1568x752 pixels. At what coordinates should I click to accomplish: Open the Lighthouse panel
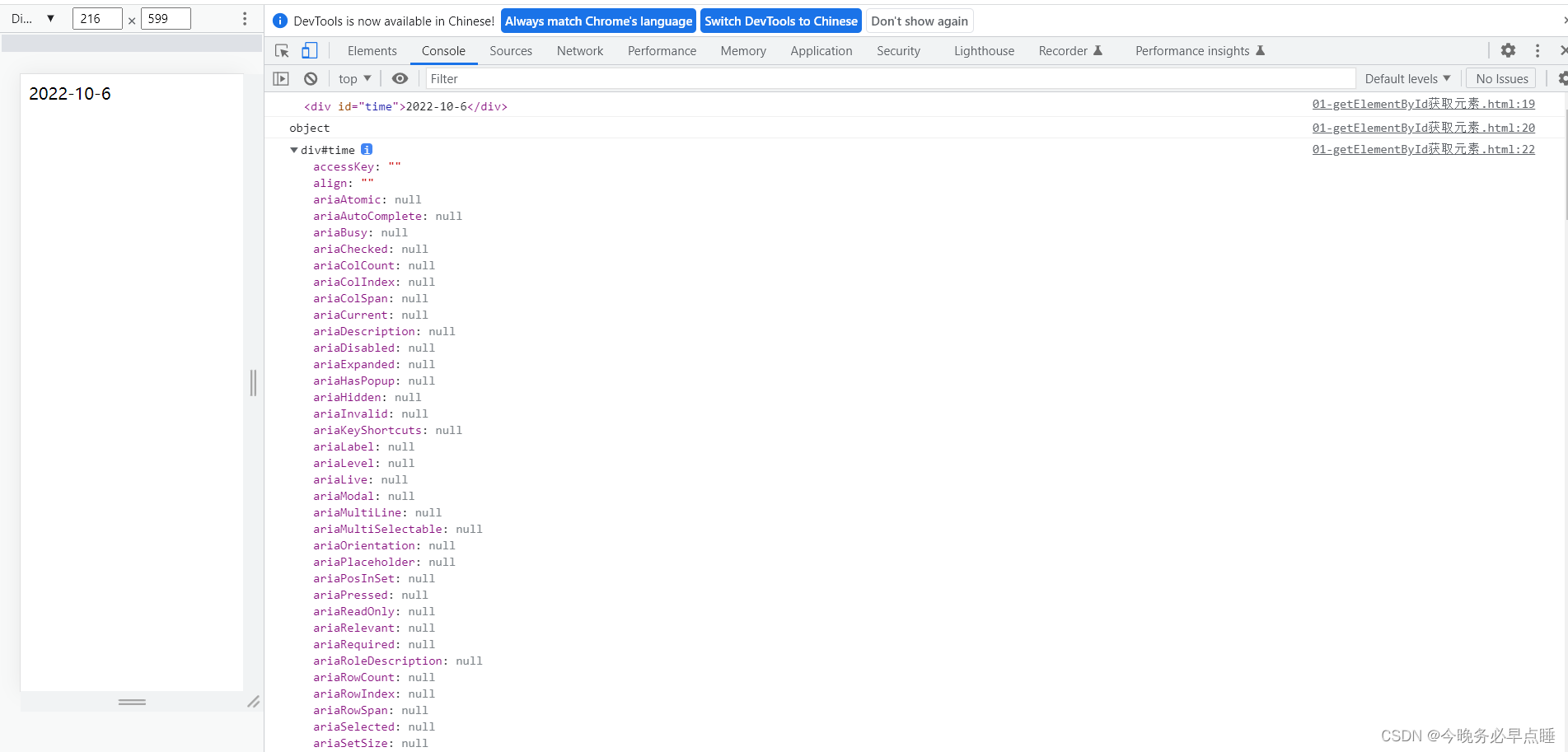983,50
